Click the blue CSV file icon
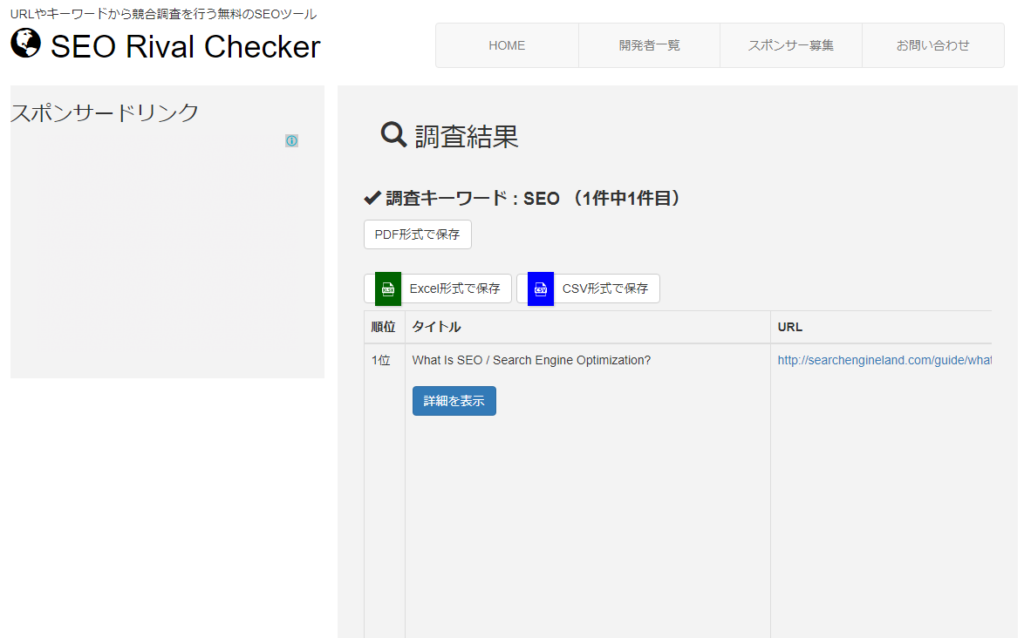Screen dimensions: 1024x638 coord(541,289)
